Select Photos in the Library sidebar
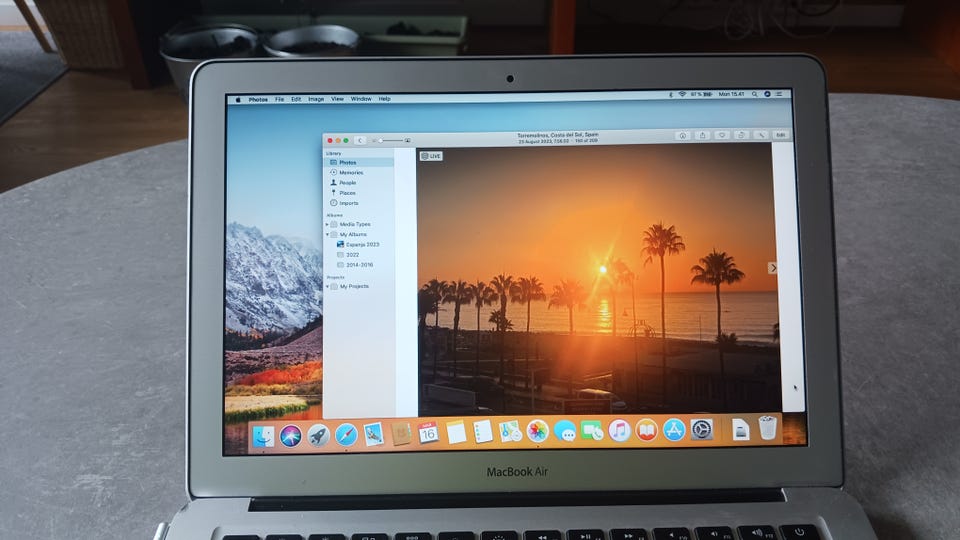Image resolution: width=960 pixels, height=540 pixels. (x=358, y=162)
